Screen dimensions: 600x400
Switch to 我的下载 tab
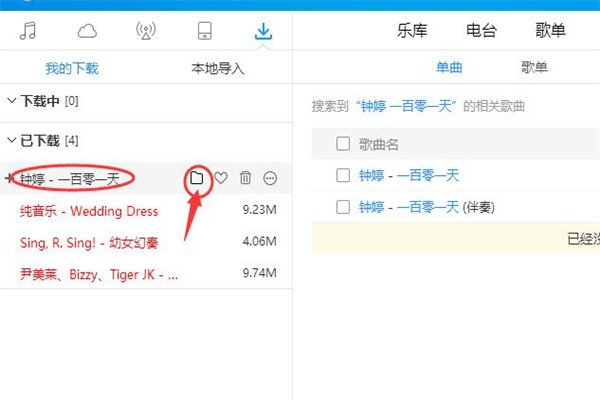72,69
